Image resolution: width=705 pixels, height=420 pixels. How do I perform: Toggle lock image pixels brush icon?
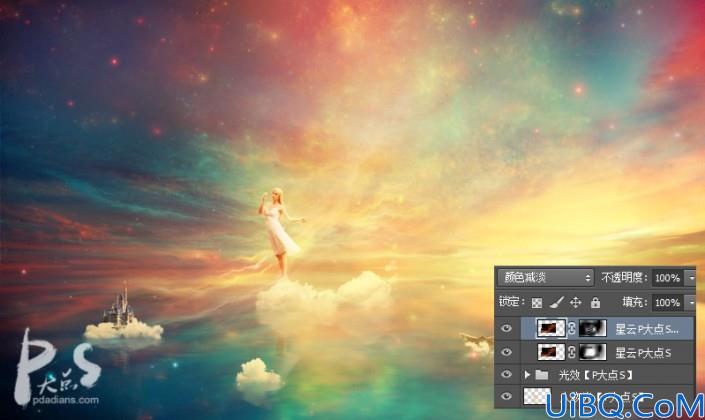557,302
